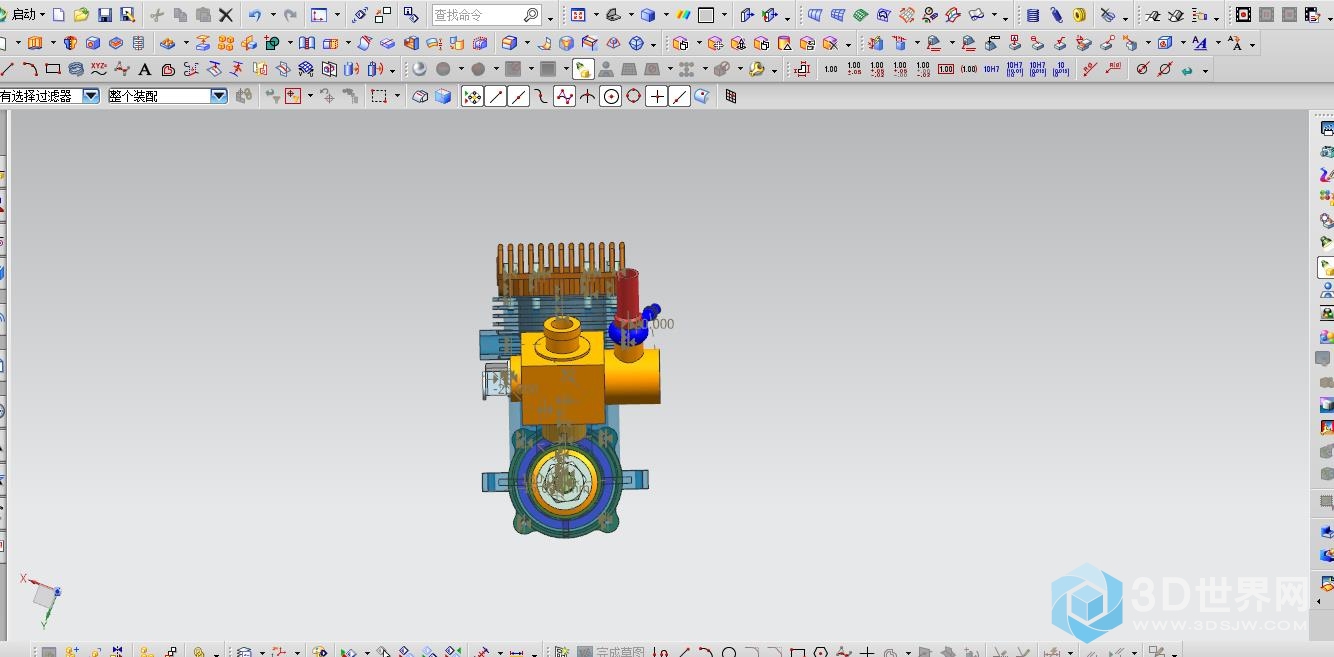
Task: Click the magnifier in the command finder
Action: tap(532, 15)
